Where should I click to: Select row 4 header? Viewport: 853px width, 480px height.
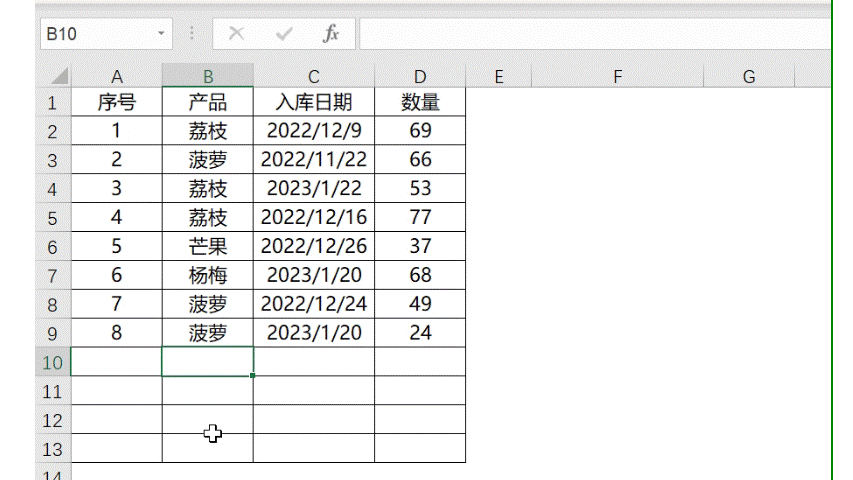pyautogui.click(x=52, y=189)
